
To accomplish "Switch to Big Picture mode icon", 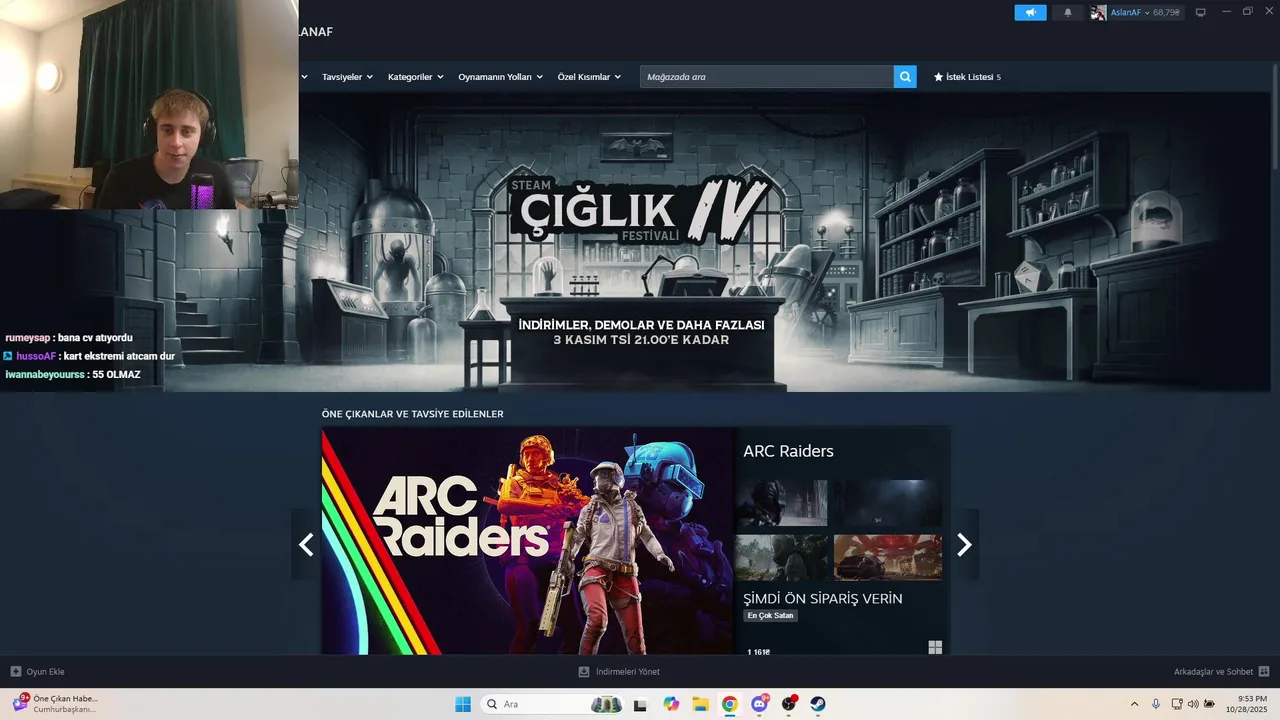I will 1200,12.
